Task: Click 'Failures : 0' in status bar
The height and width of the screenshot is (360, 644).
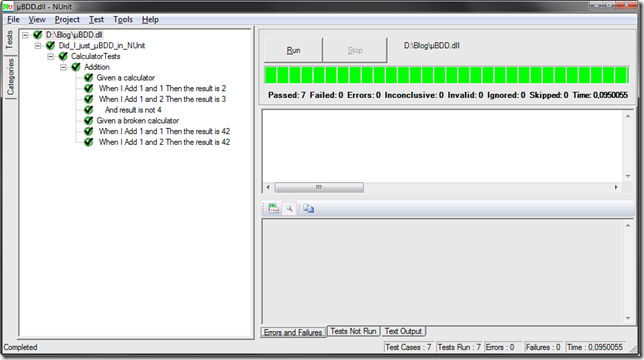Action: [x=543, y=347]
